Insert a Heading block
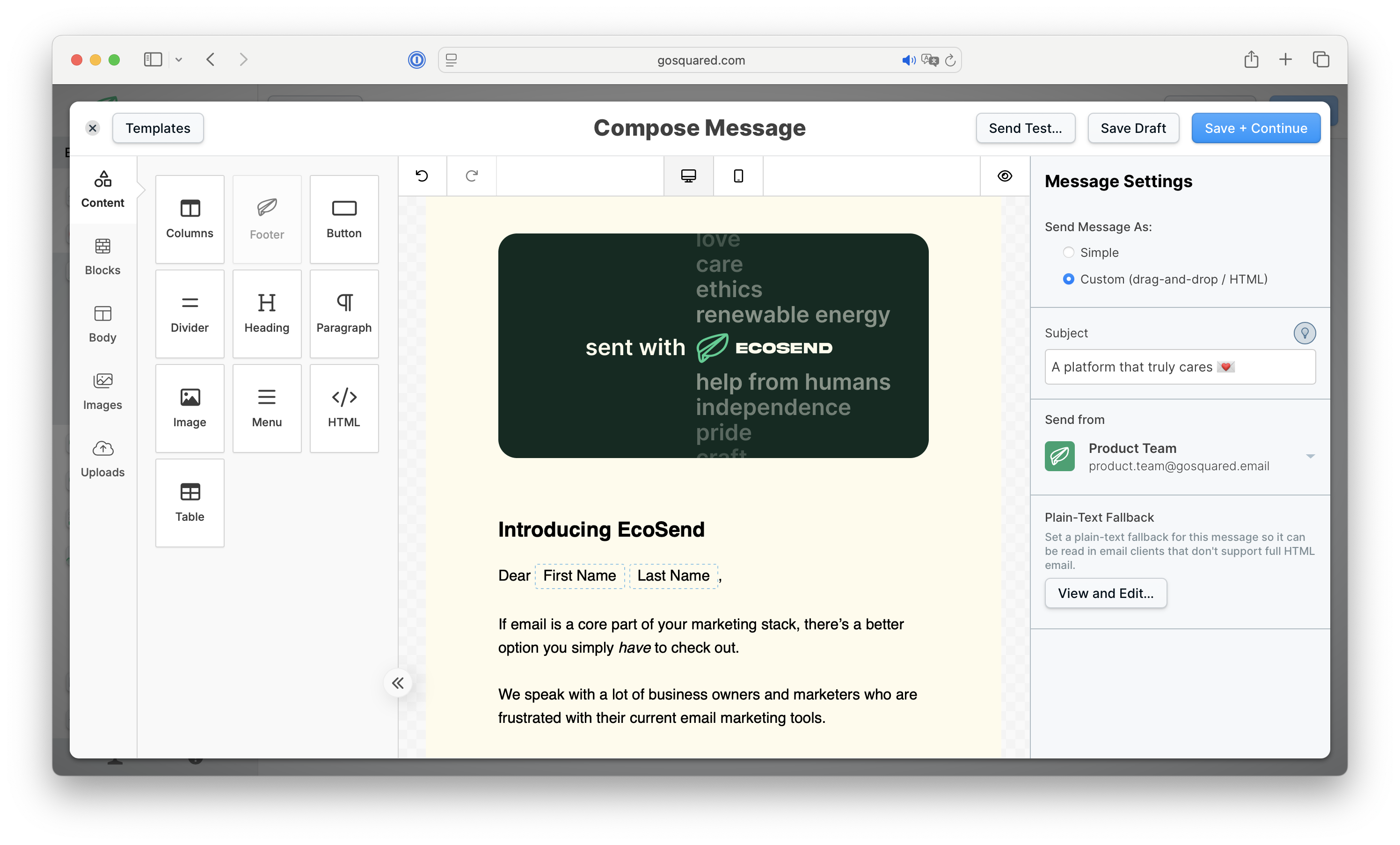1400x845 pixels. point(267,313)
